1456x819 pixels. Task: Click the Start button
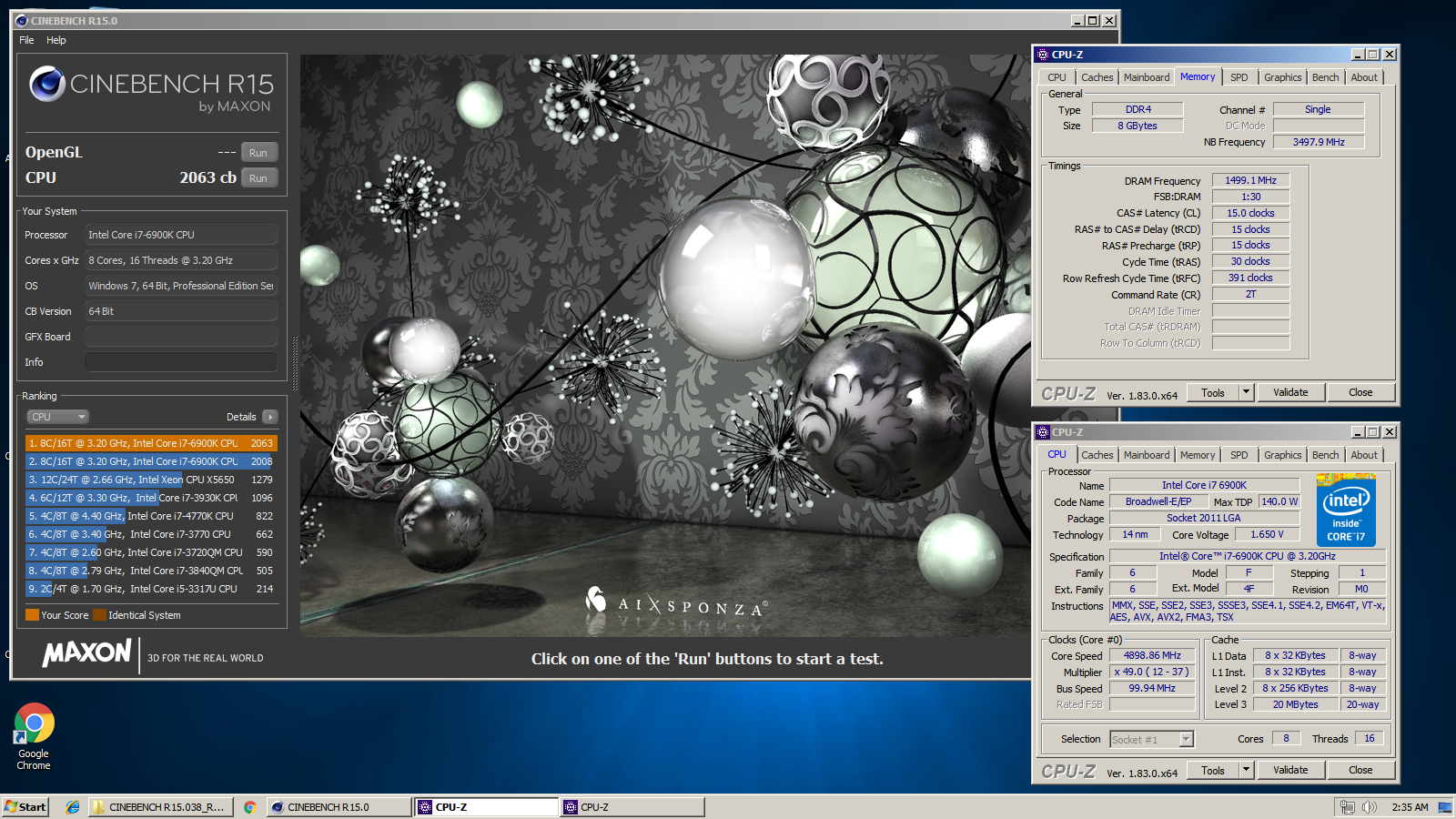point(25,807)
